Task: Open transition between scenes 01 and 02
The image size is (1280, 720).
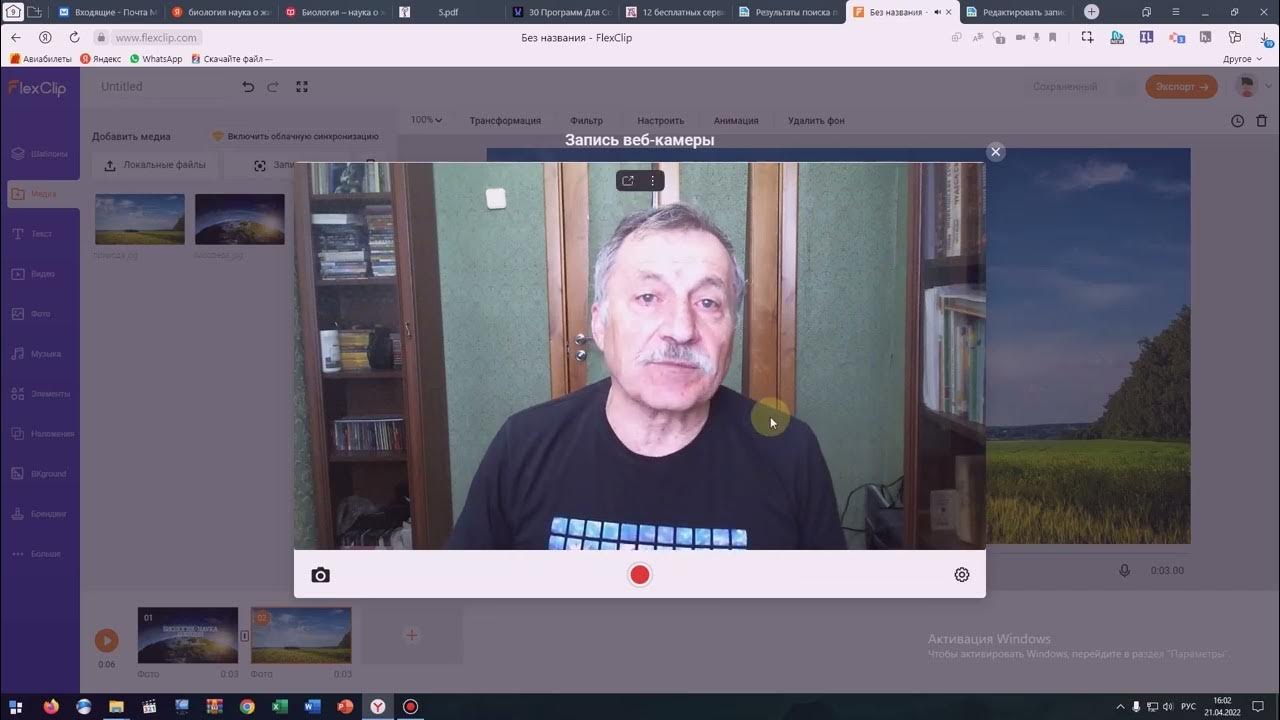Action: click(x=245, y=636)
